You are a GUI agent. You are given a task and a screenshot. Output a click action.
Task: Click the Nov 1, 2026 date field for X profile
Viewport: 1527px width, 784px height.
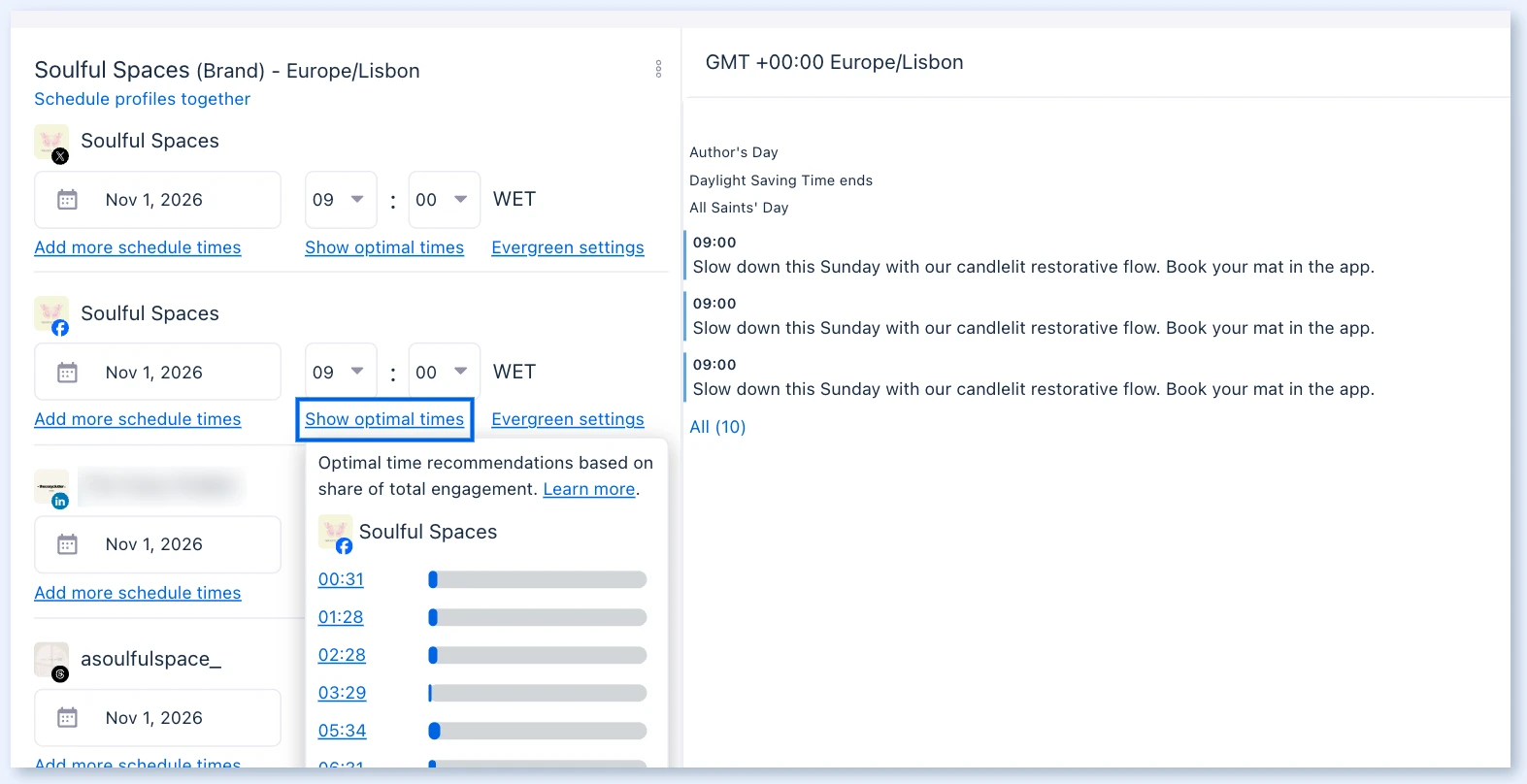coord(157,200)
